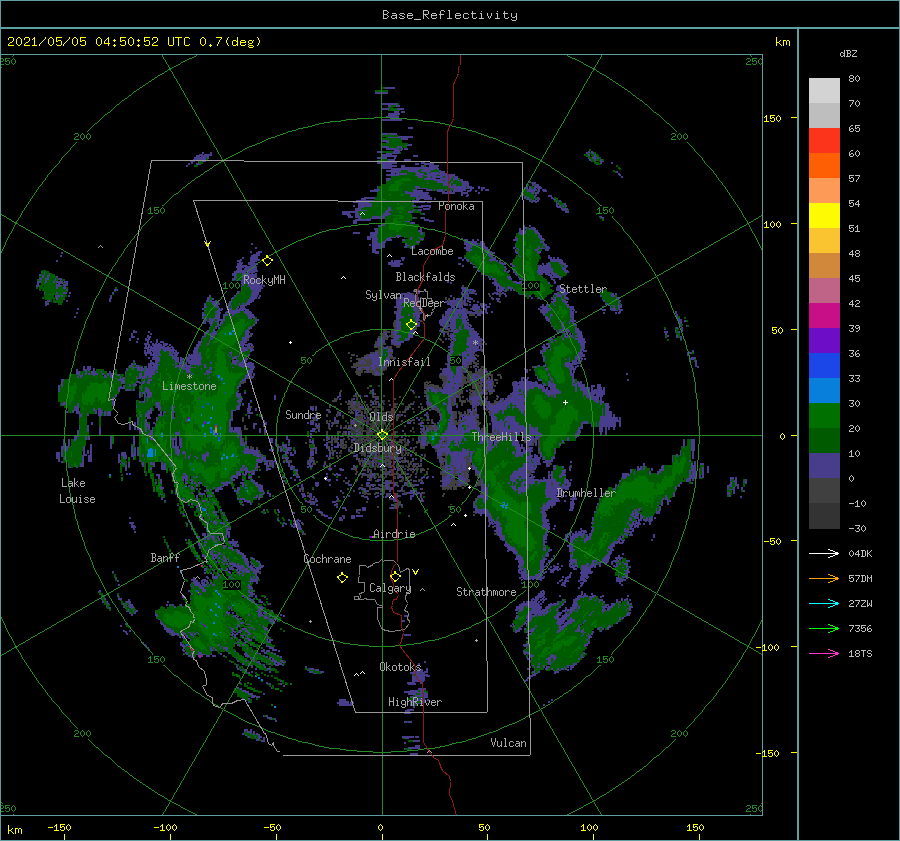Click the Vulcan label
900x841 pixels.
tap(509, 743)
